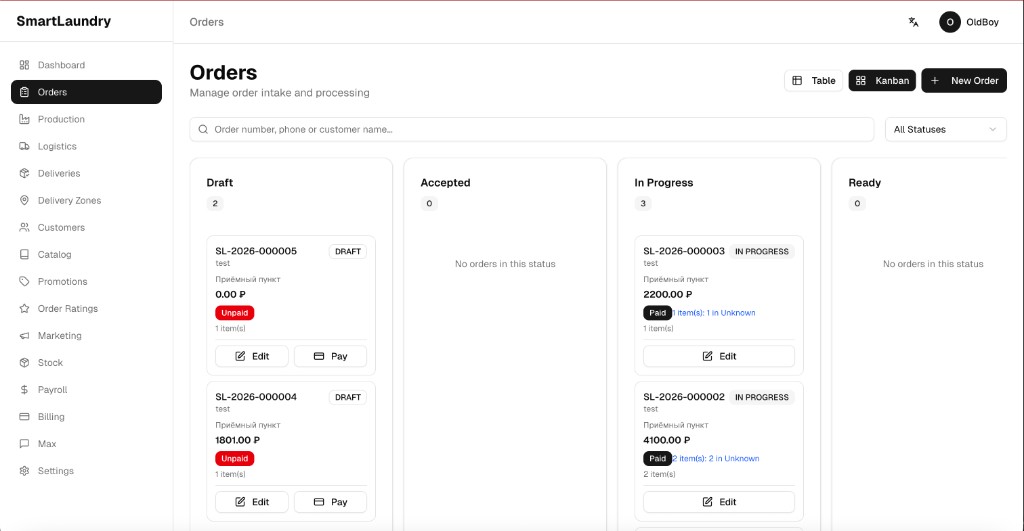The height and width of the screenshot is (531, 1024).
Task: Focus the order search field
Action: point(530,129)
